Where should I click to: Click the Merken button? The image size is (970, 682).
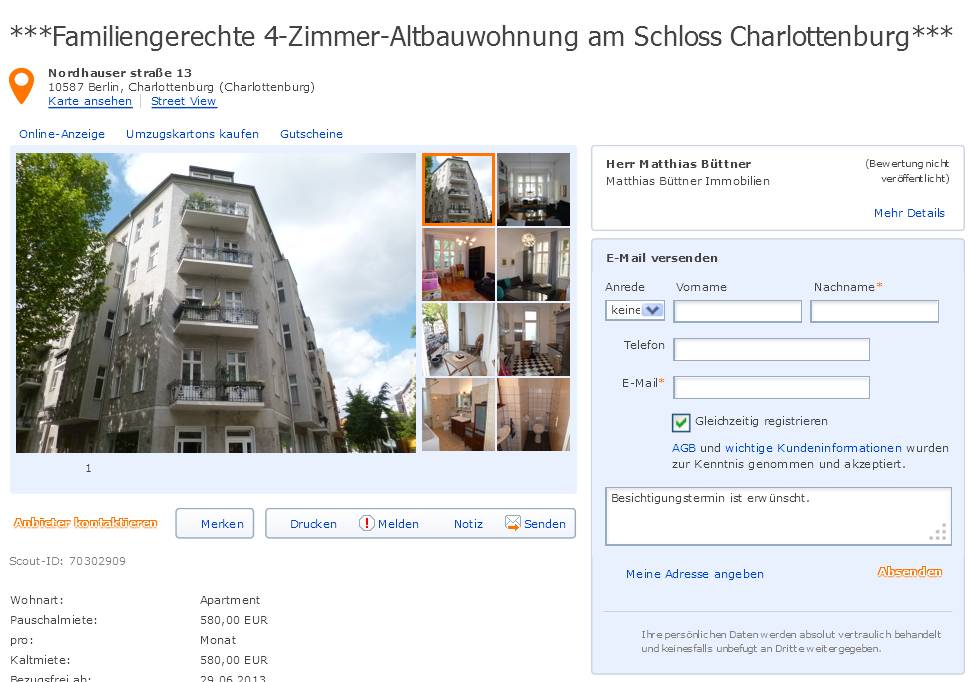pos(215,524)
